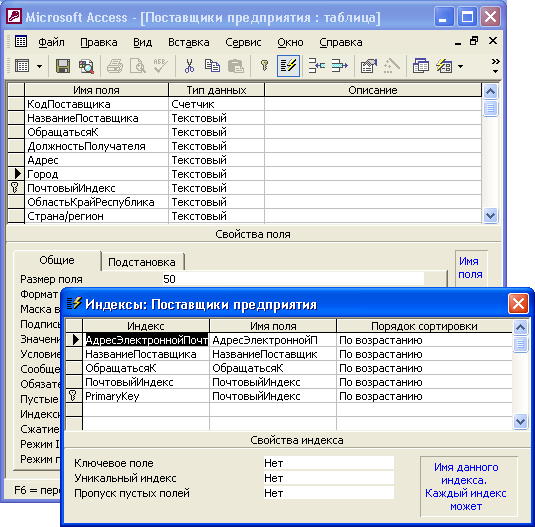
Task: Expand the View button dropdown arrow
Action: [x=40, y=67]
